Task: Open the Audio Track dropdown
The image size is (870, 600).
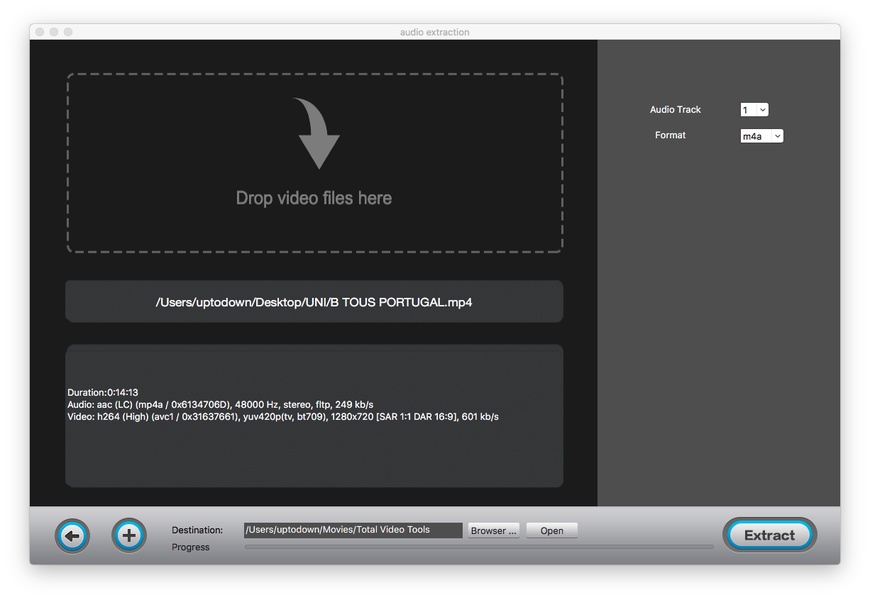Action: point(754,110)
